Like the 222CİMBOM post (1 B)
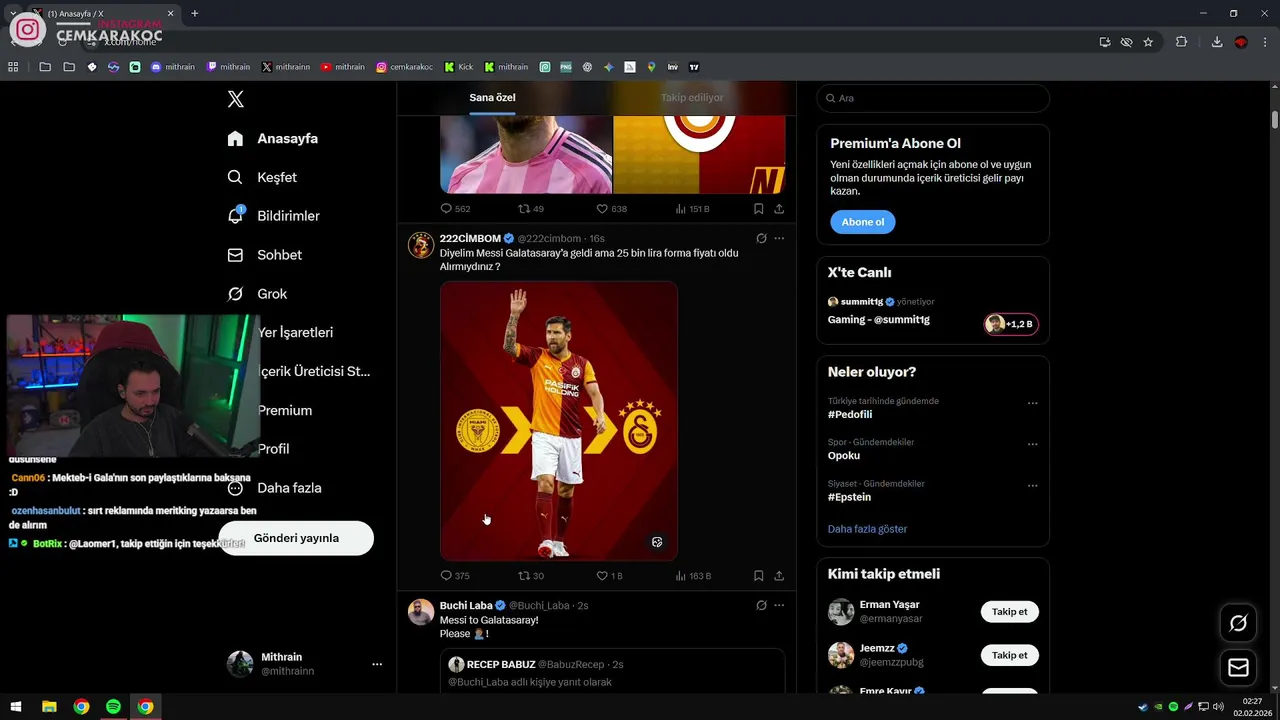 point(609,576)
